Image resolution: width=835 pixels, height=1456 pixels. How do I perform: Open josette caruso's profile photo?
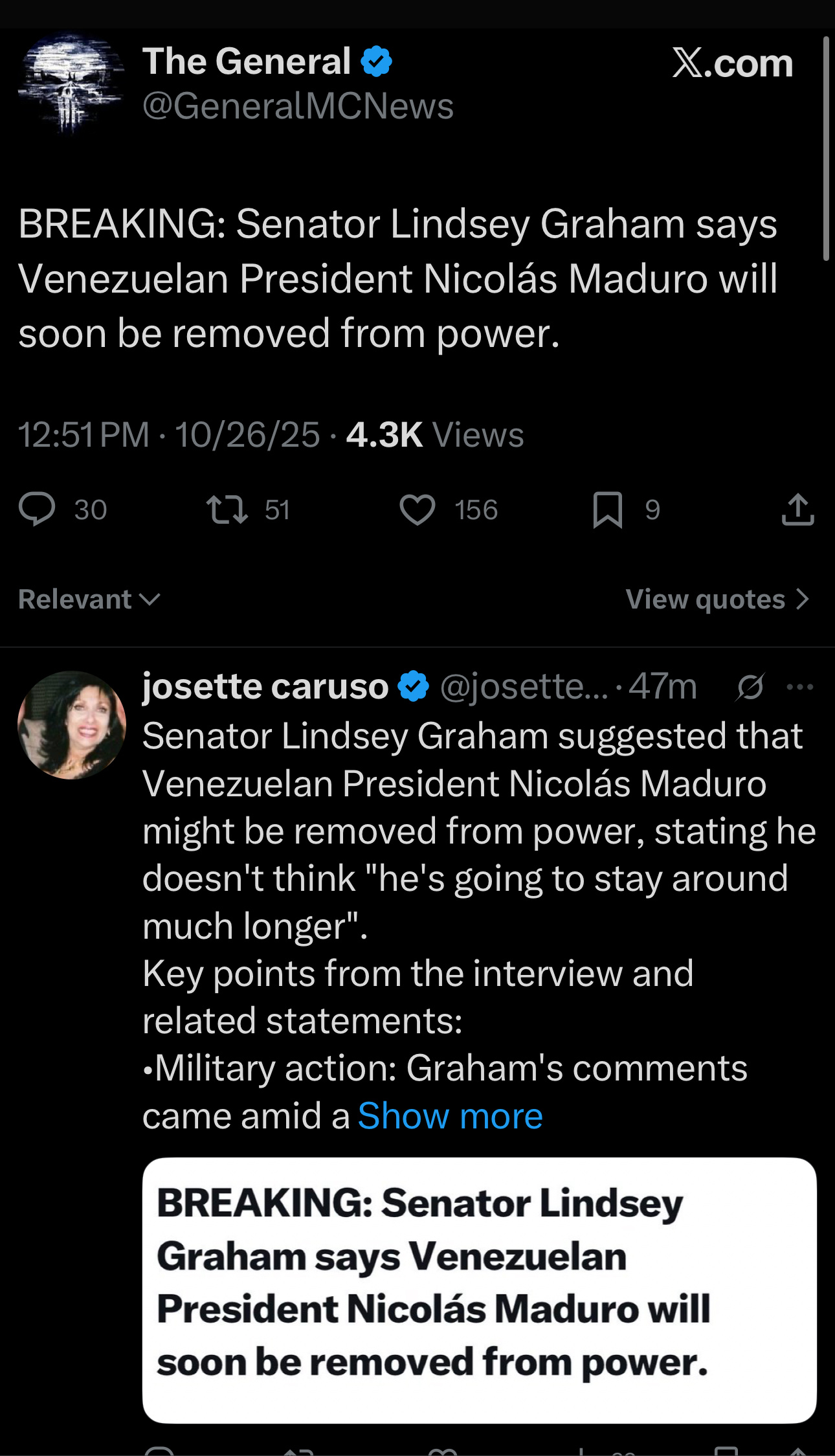pyautogui.click(x=72, y=724)
